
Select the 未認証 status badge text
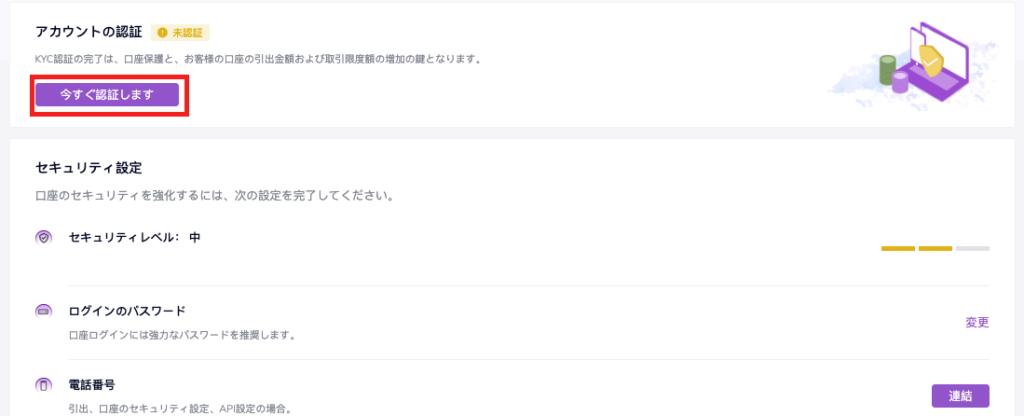click(x=186, y=33)
